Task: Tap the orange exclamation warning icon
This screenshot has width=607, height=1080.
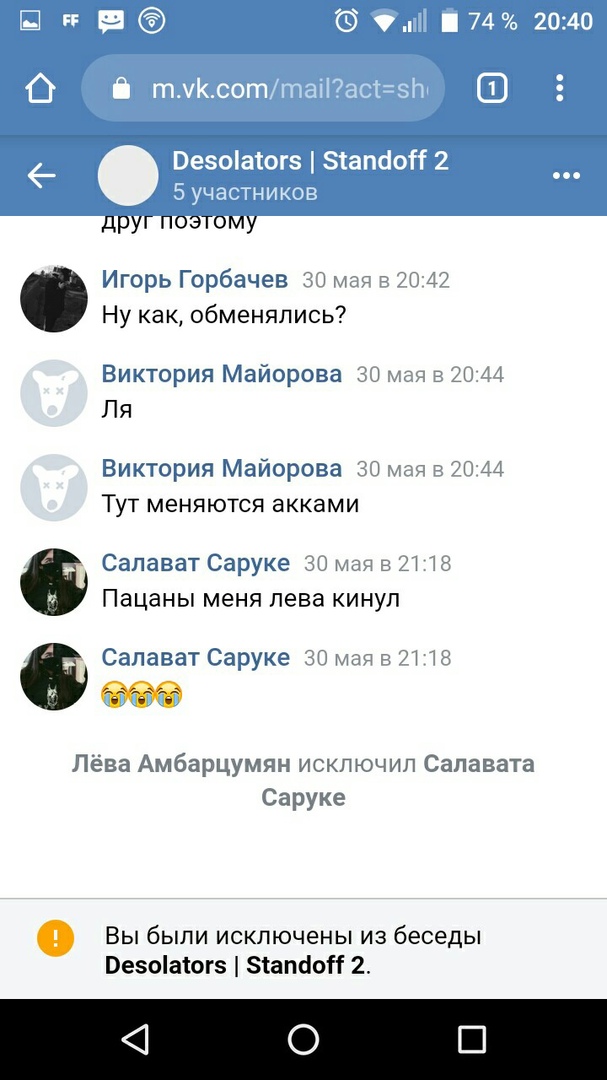Action: pyautogui.click(x=55, y=937)
